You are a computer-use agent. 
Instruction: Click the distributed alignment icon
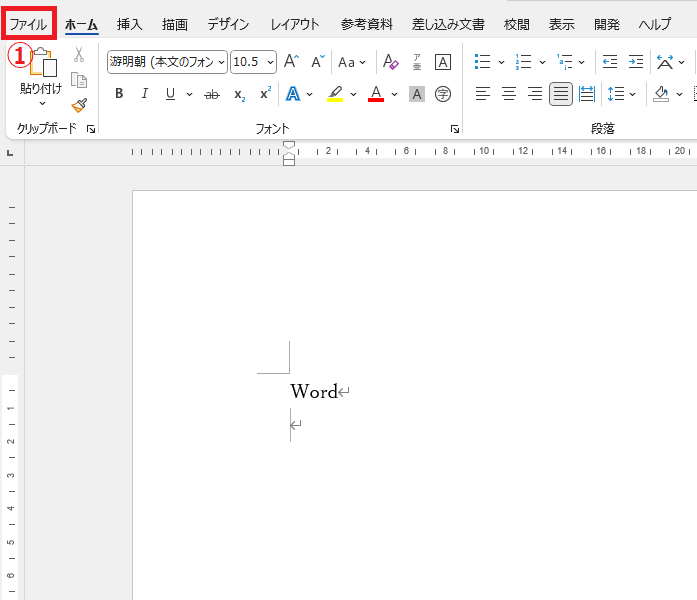pyautogui.click(x=587, y=94)
